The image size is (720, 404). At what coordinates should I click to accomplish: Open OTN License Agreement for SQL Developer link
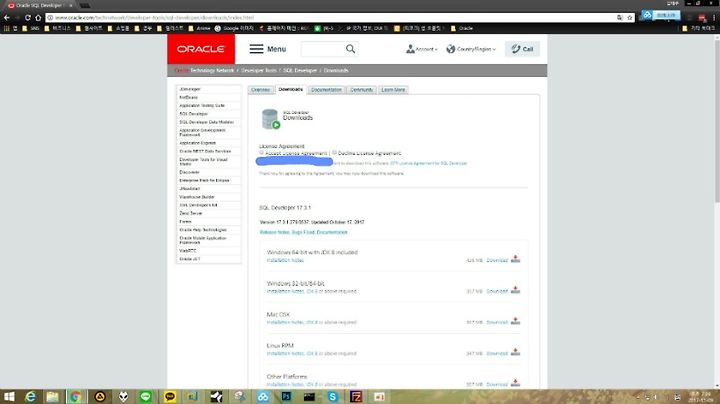(428, 163)
